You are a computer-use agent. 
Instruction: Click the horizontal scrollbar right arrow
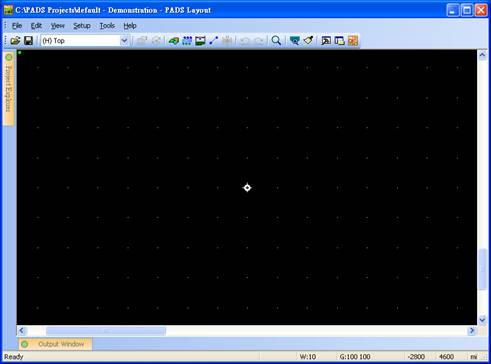[x=472, y=331]
